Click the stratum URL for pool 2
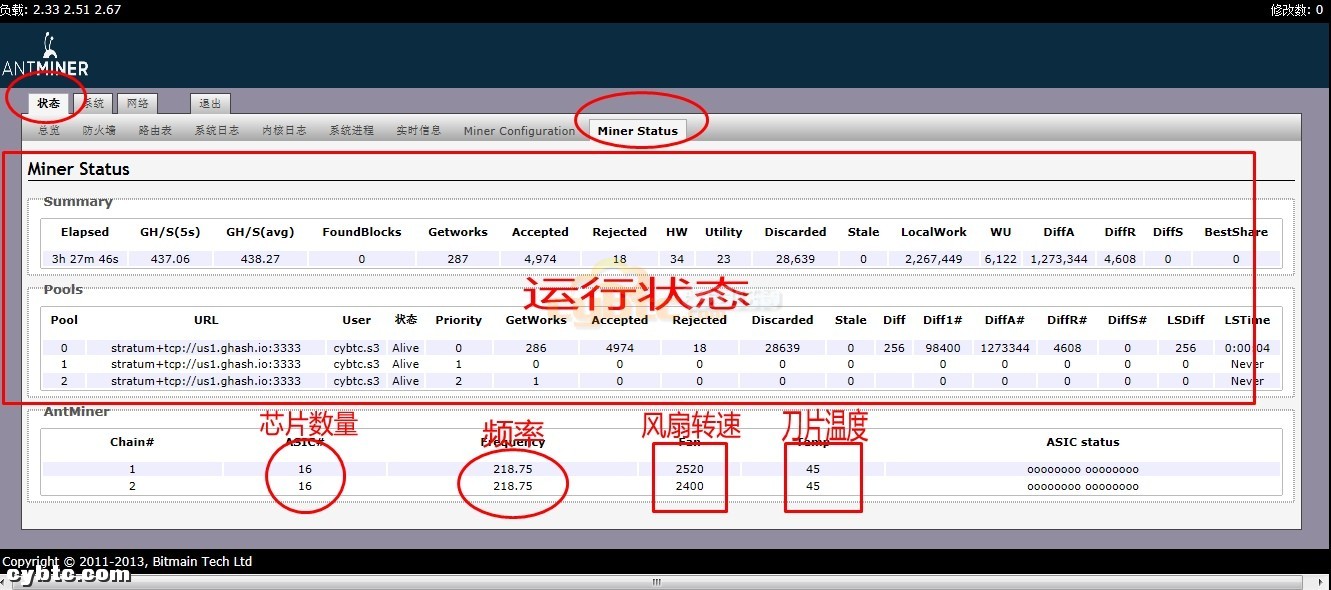 click(x=206, y=381)
